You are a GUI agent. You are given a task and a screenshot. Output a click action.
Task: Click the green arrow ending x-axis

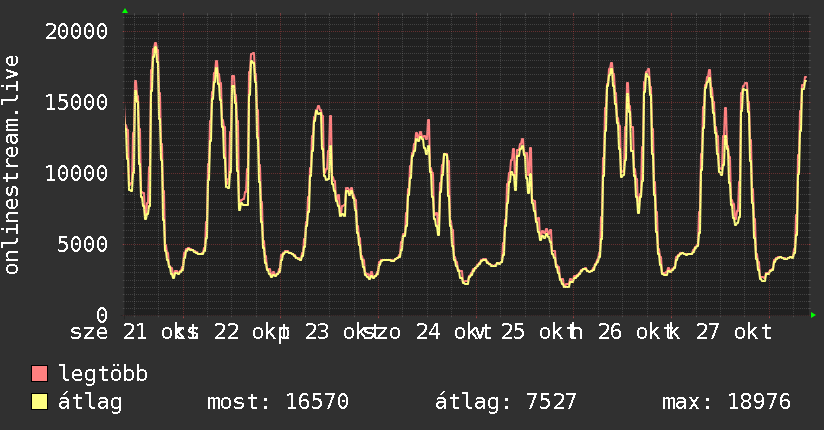click(813, 315)
